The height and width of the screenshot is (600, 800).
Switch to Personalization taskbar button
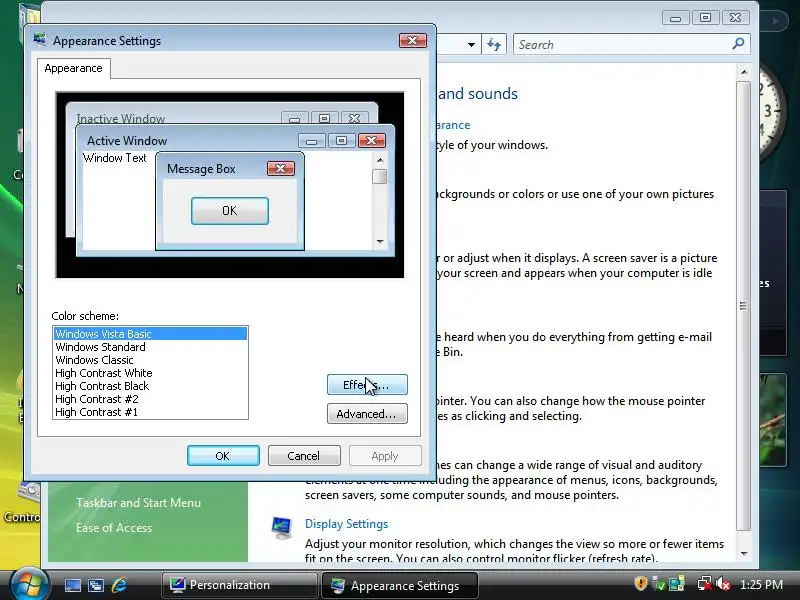pos(239,585)
